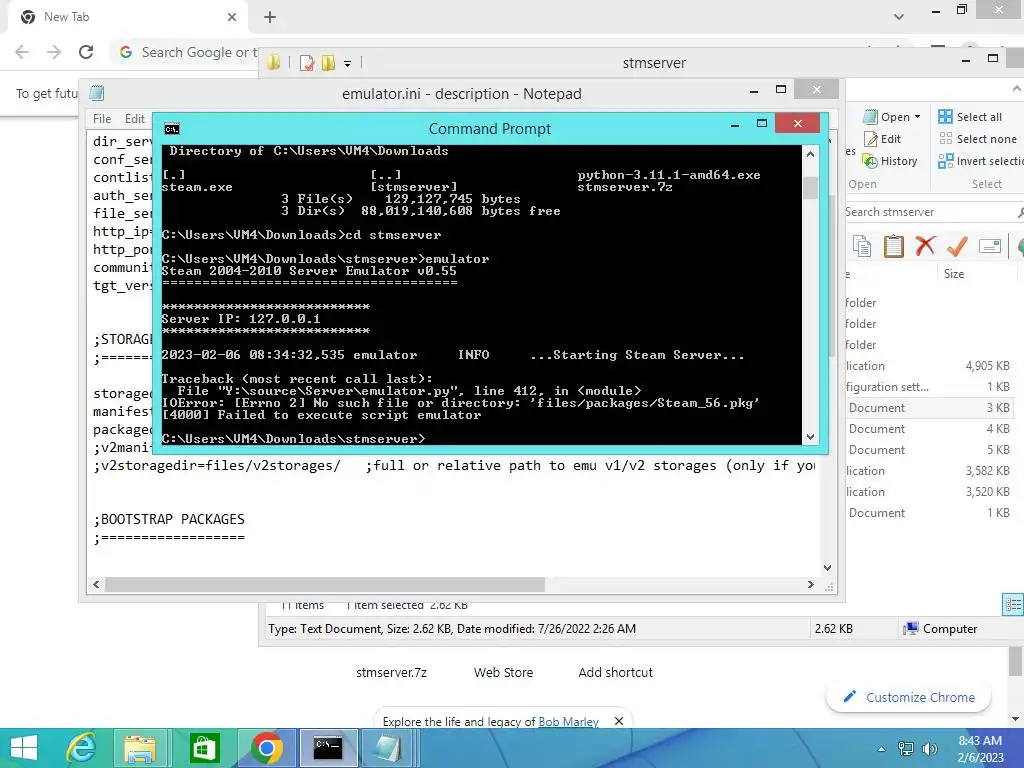This screenshot has width=1024, height=768.
Task: Click the Invert selection icon
Action: 945,161
